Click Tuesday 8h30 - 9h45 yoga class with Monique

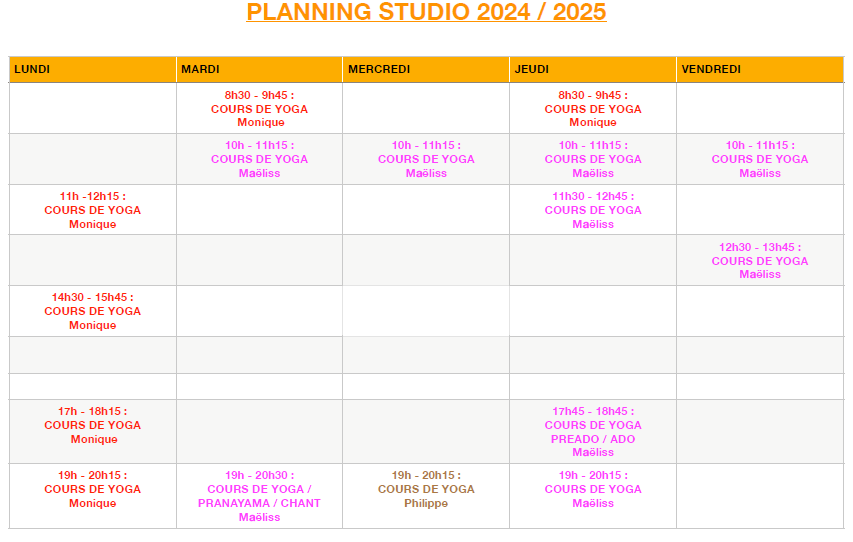tap(259, 109)
